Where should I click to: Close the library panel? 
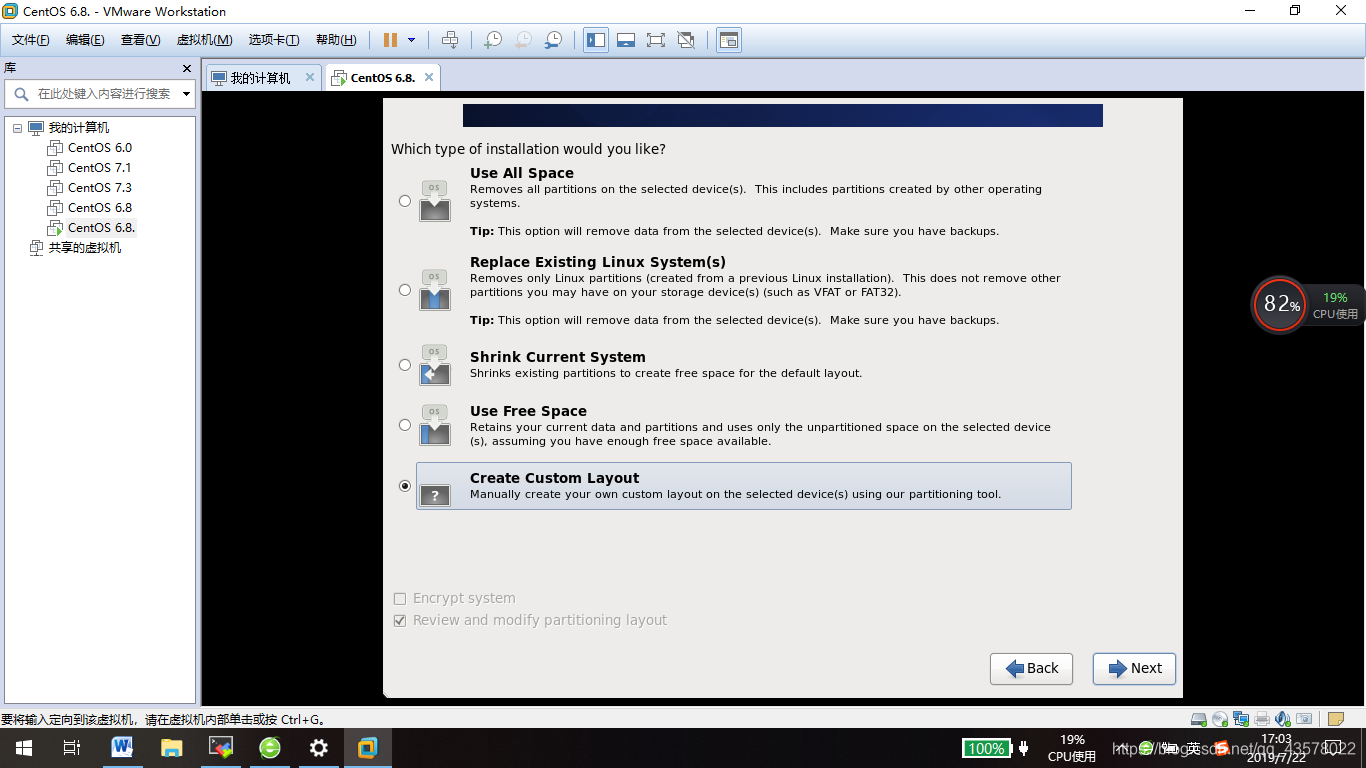click(x=186, y=68)
